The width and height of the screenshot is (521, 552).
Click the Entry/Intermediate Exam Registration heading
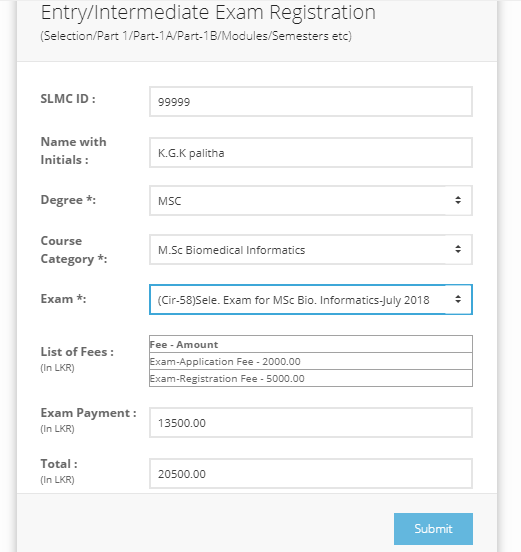(208, 13)
